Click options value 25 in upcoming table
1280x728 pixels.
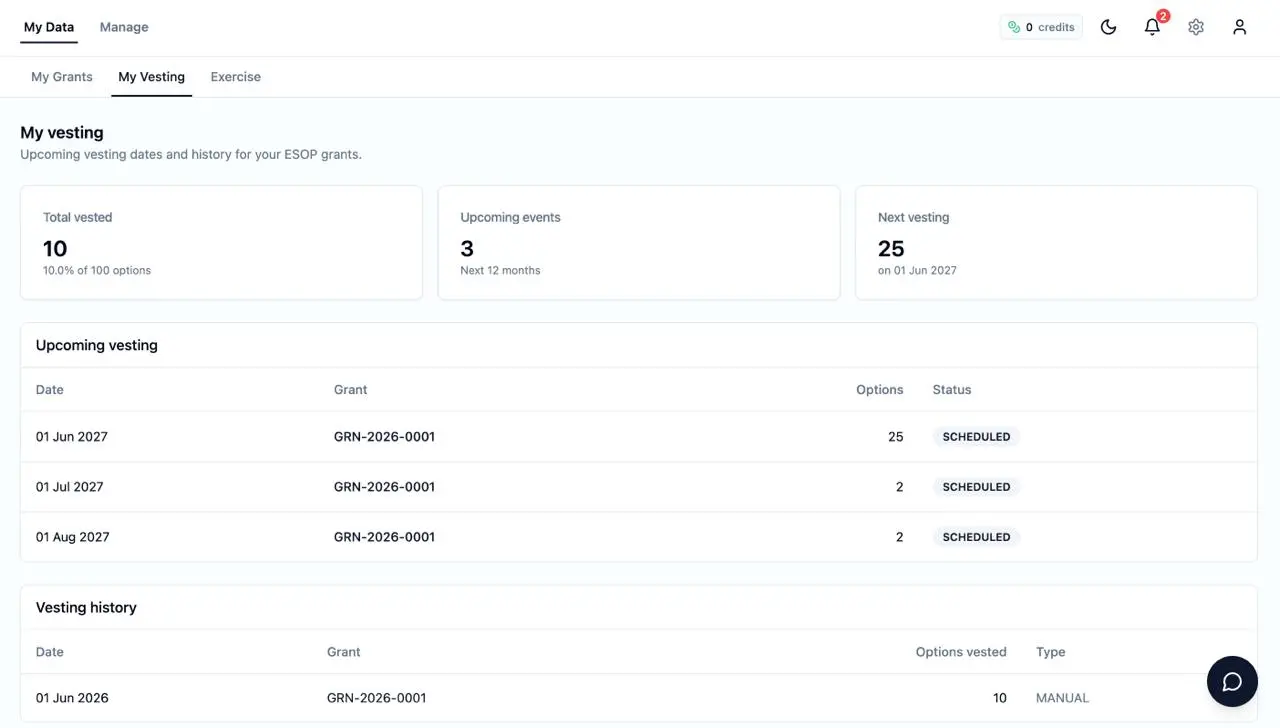point(895,437)
